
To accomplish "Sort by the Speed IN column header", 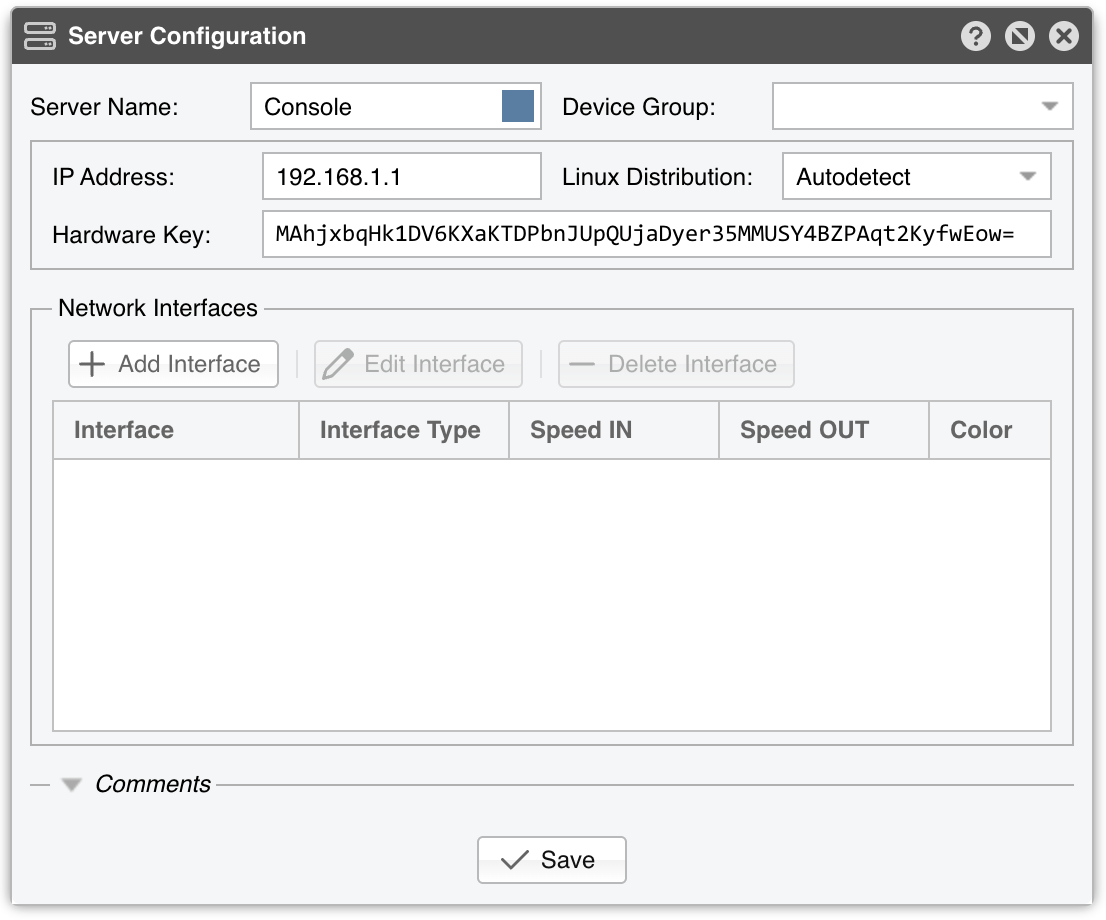I will (x=614, y=430).
